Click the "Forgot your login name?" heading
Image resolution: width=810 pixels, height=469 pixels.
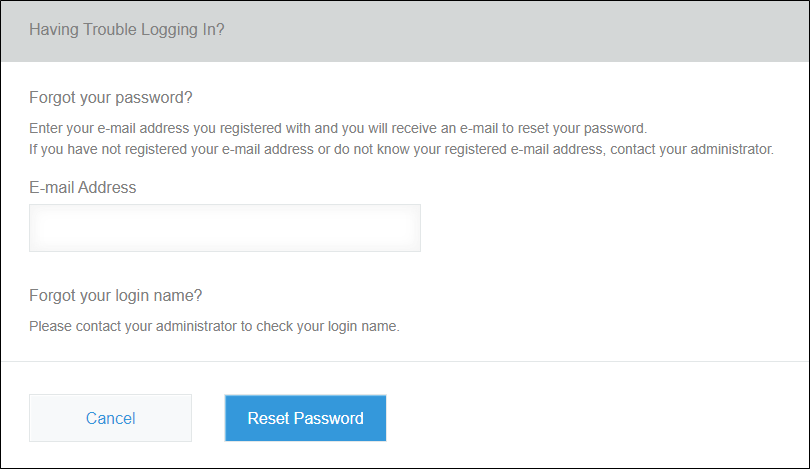click(115, 296)
